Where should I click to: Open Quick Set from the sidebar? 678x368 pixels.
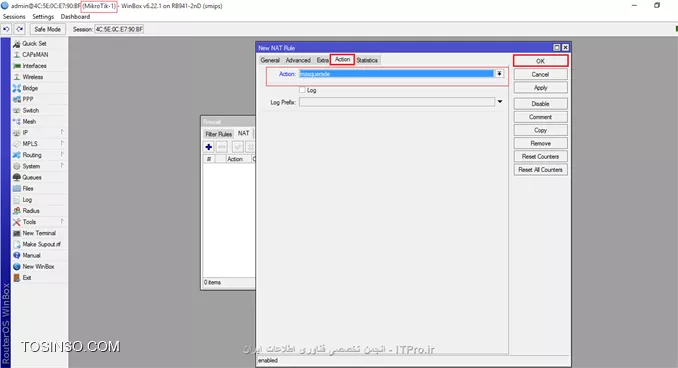34,44
